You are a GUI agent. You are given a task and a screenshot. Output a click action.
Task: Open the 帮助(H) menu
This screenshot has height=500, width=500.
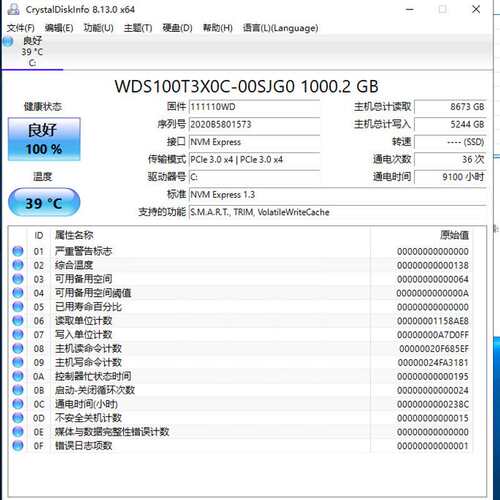[x=217, y=28]
